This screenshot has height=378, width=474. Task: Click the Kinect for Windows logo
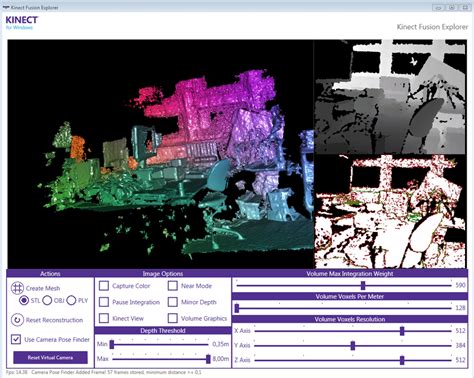[x=22, y=23]
